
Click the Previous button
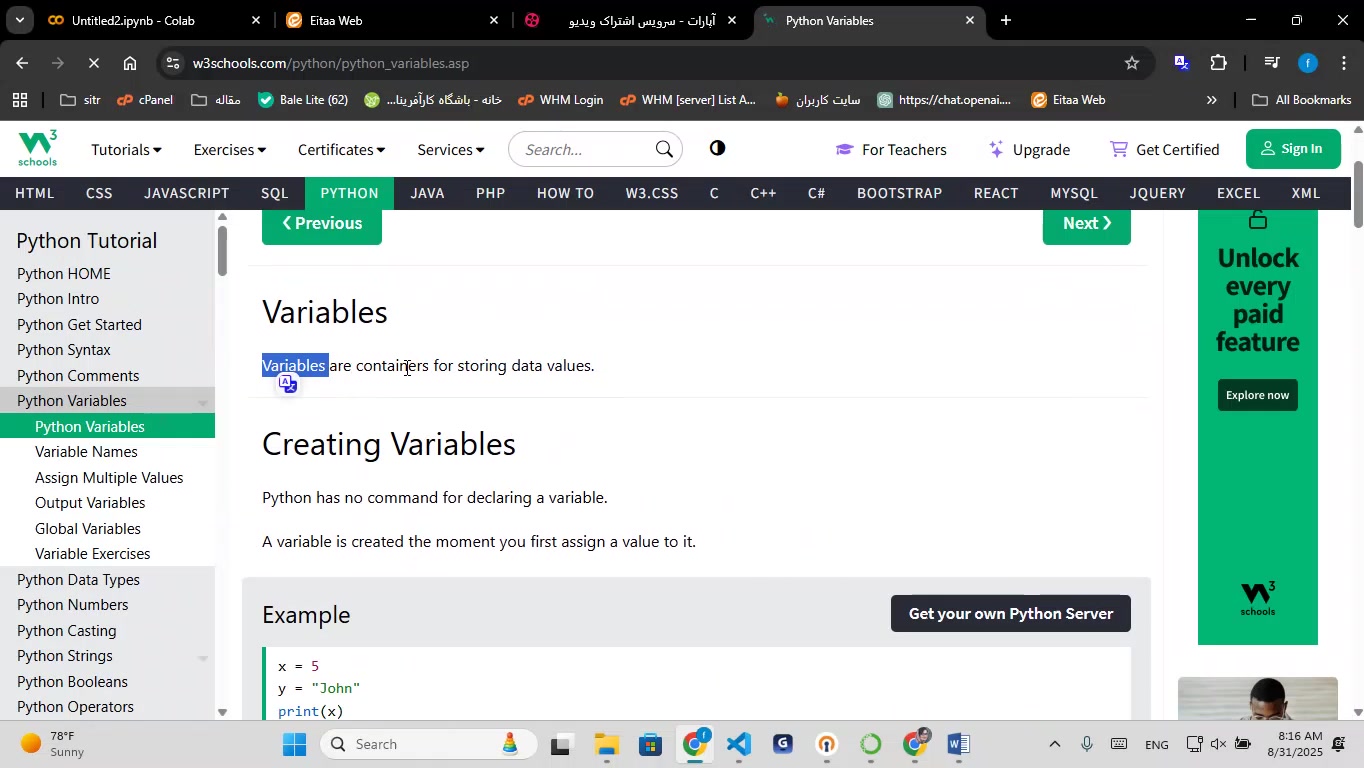coord(322,224)
